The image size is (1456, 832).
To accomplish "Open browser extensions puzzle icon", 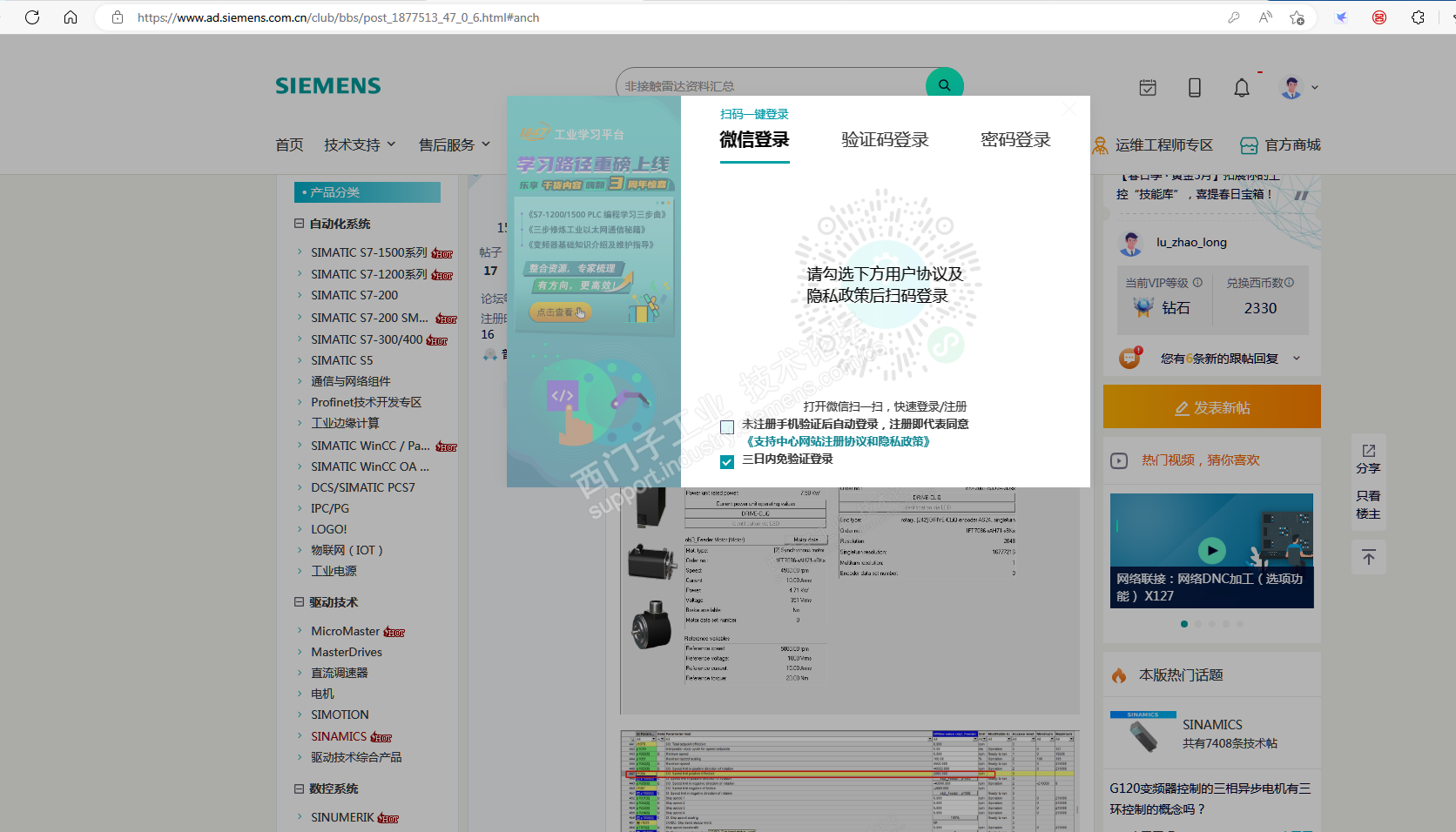I will point(1418,17).
